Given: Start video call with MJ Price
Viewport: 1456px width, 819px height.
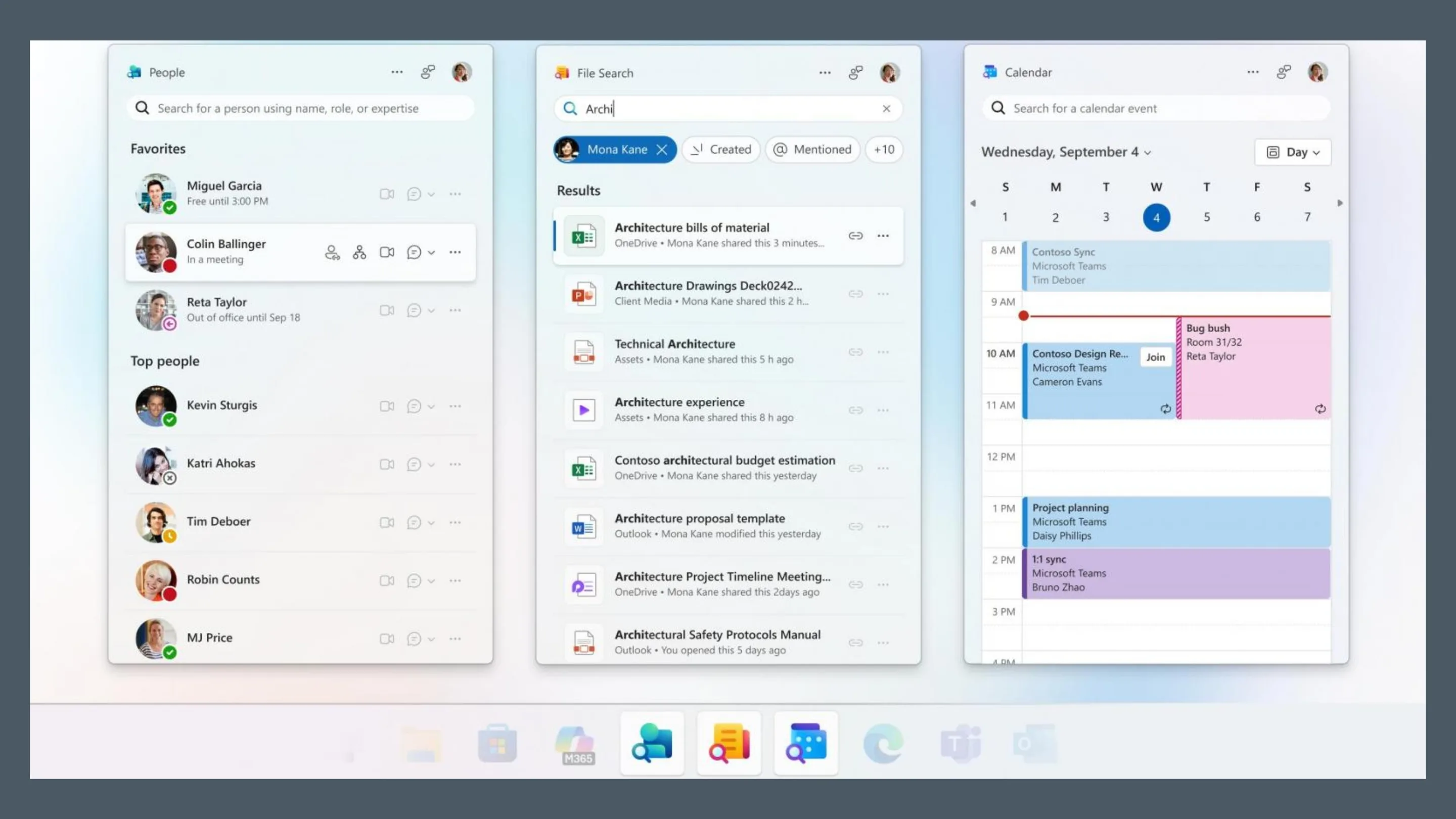Looking at the screenshot, I should (x=387, y=639).
